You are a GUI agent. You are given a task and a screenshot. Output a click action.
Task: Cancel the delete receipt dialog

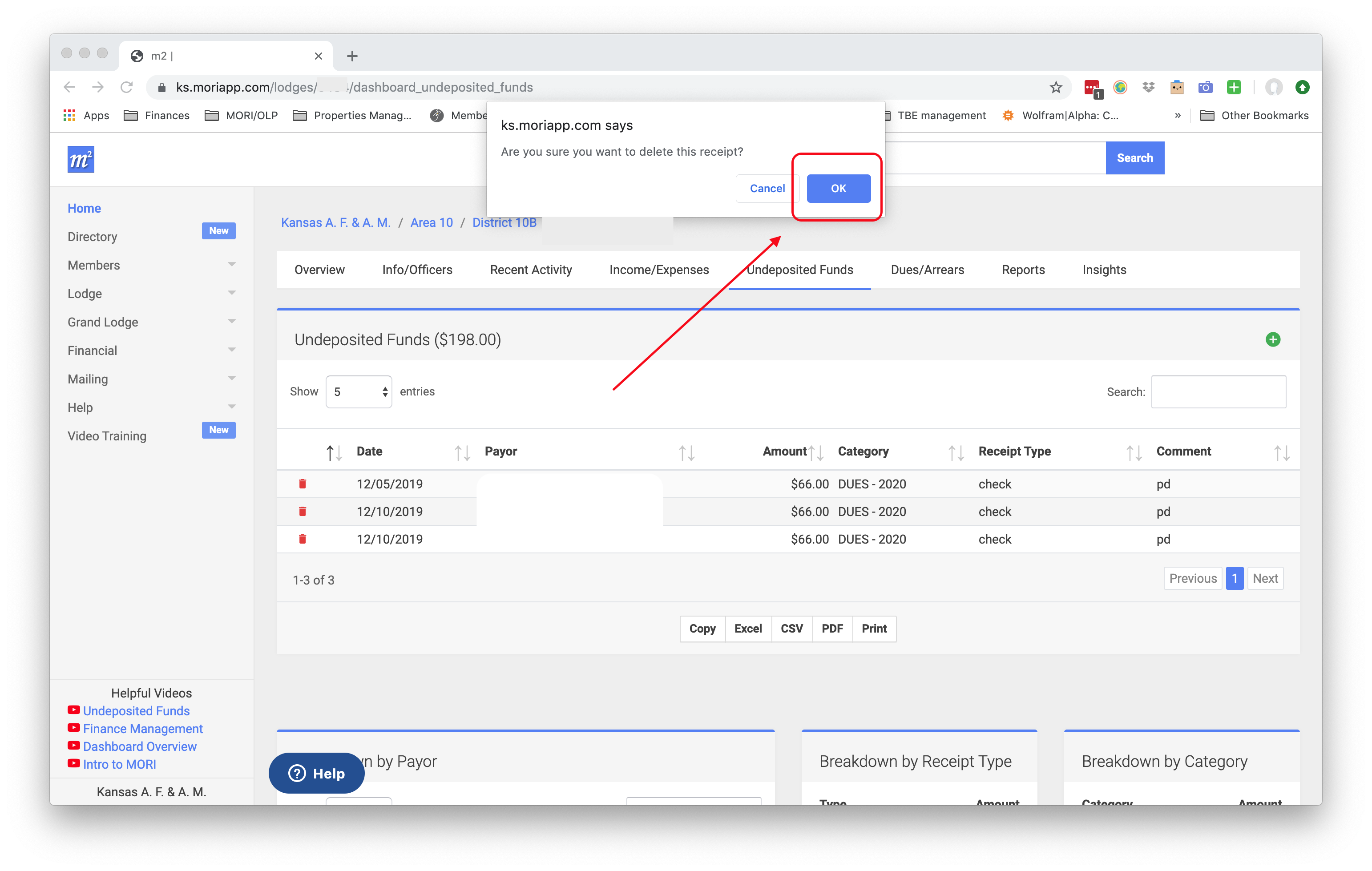tap(767, 189)
